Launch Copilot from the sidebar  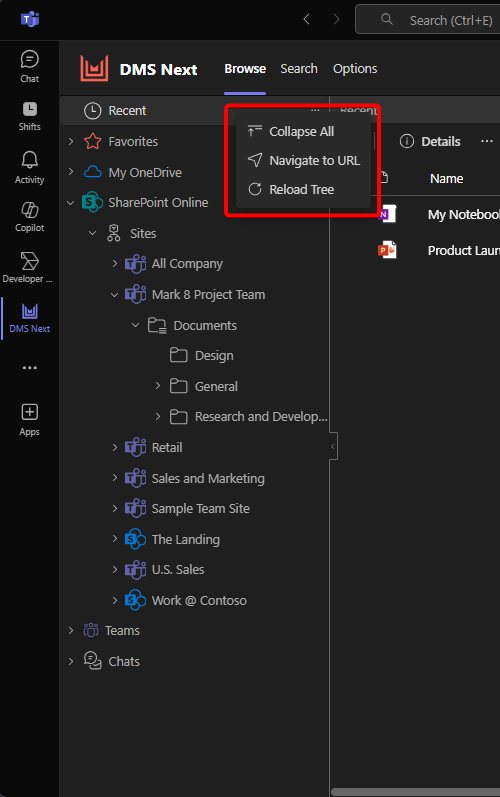[29, 217]
